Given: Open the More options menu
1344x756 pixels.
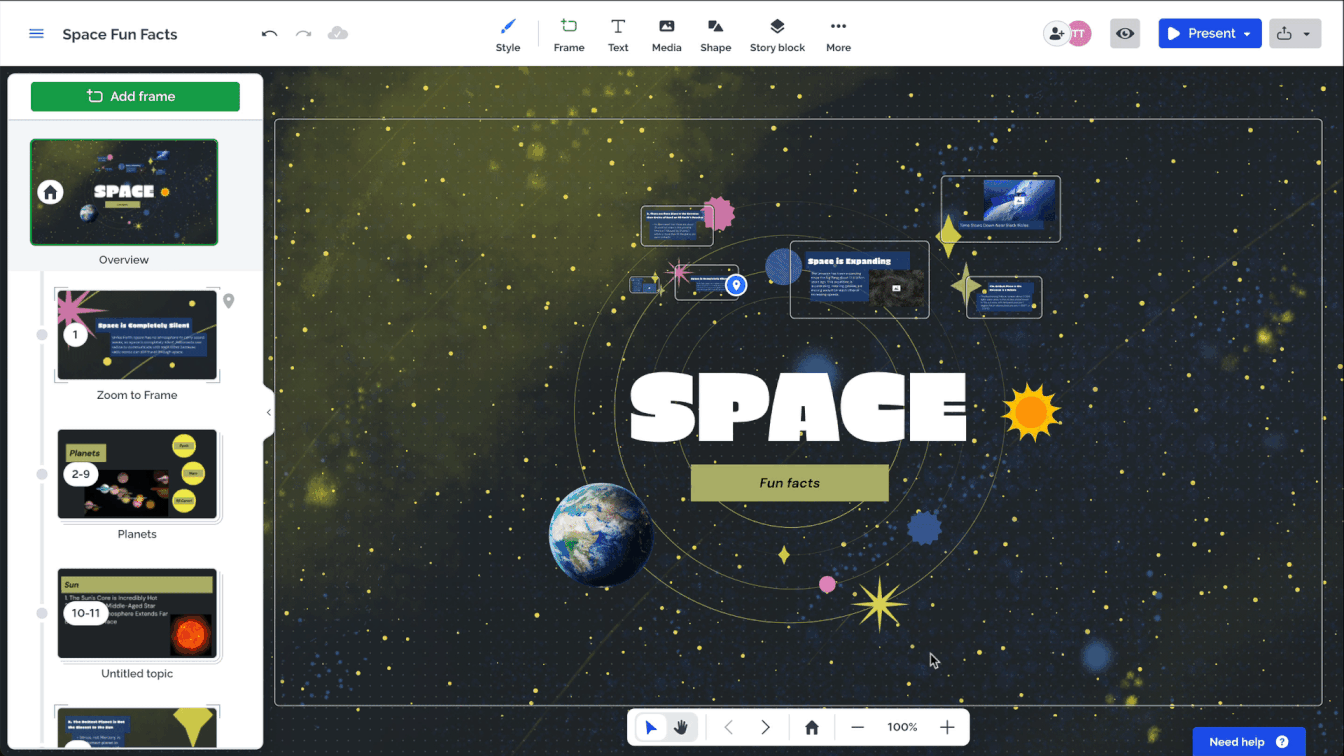Looking at the screenshot, I should 838,35.
